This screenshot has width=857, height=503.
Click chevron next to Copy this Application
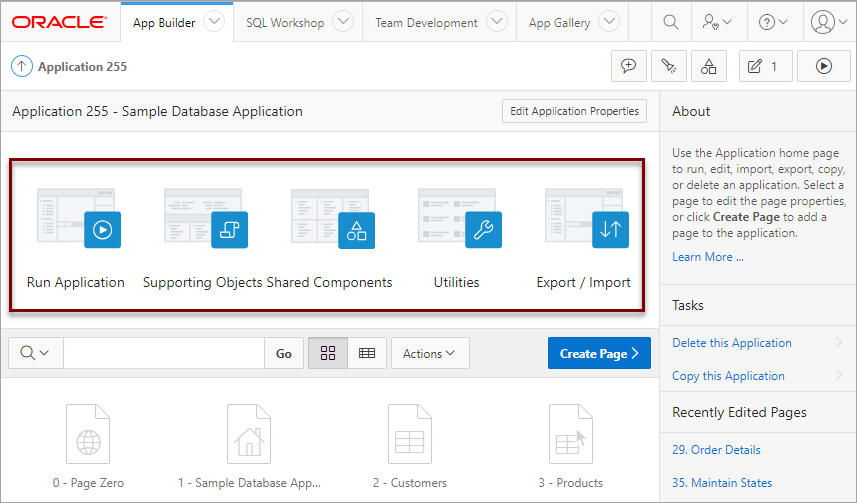[x=840, y=375]
